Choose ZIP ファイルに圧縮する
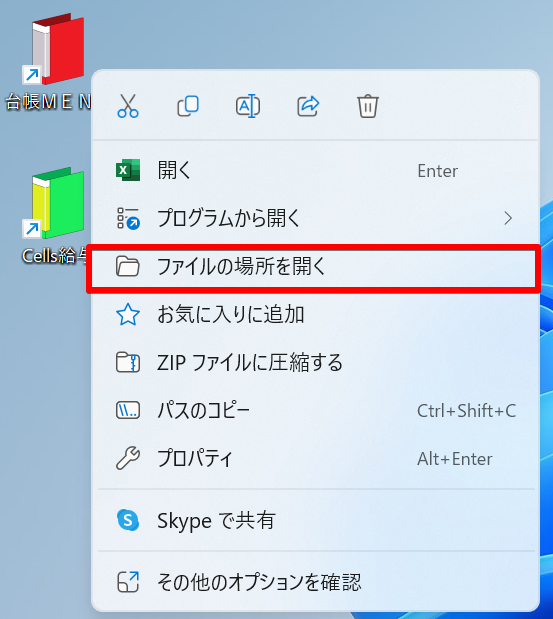Image resolution: width=553 pixels, height=619 pixels. (x=316, y=362)
